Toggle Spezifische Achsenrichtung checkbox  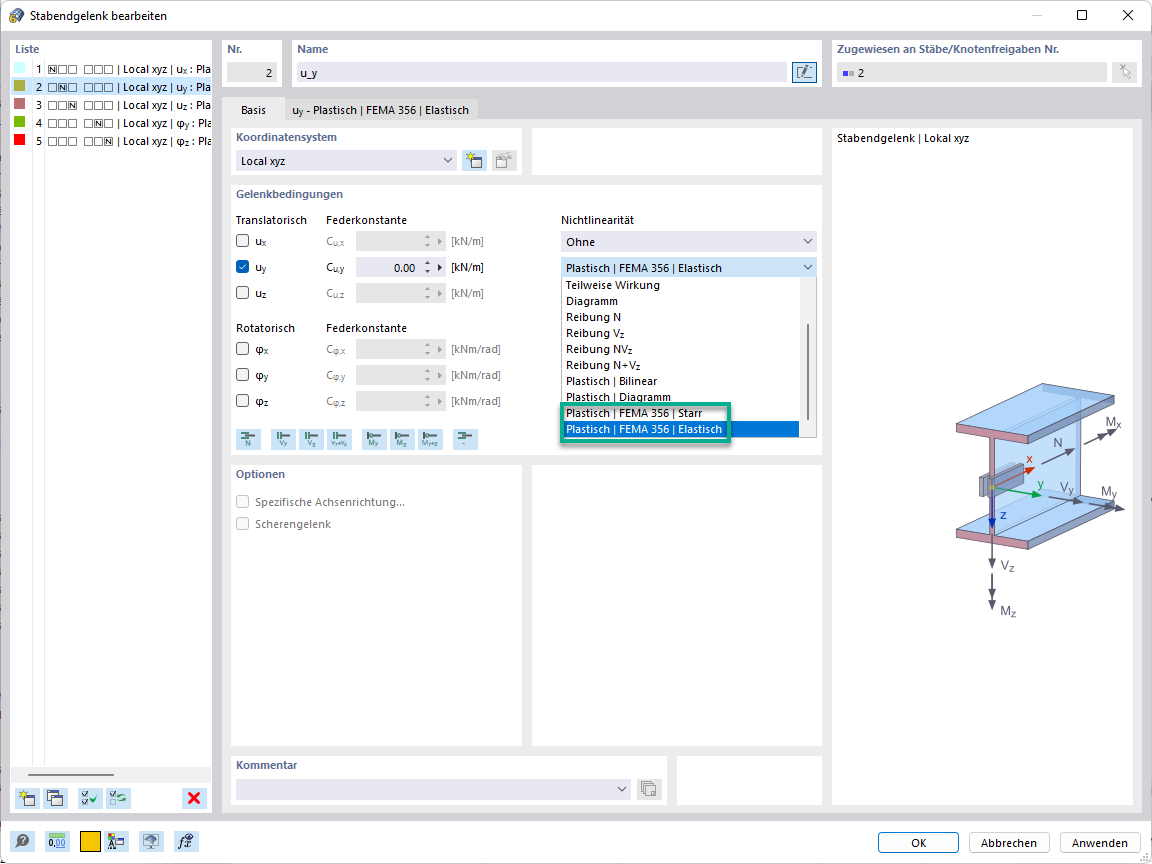[x=242, y=502]
